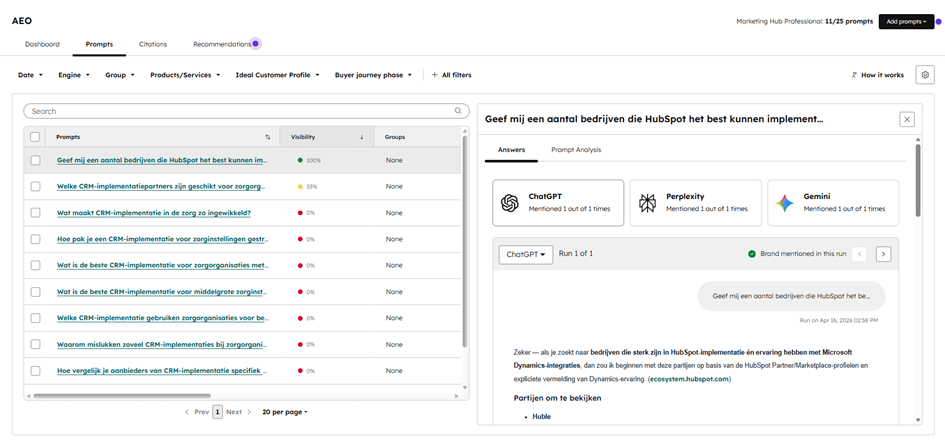Open the Date filter dropdown

pyautogui.click(x=30, y=75)
